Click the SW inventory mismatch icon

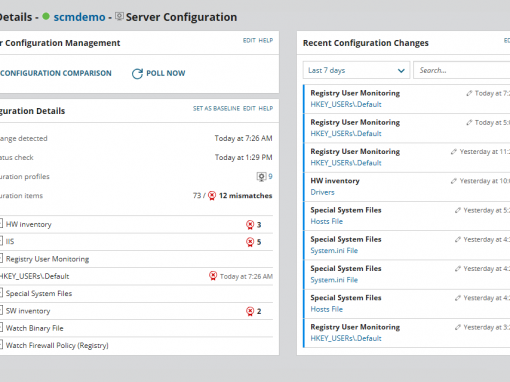250,311
